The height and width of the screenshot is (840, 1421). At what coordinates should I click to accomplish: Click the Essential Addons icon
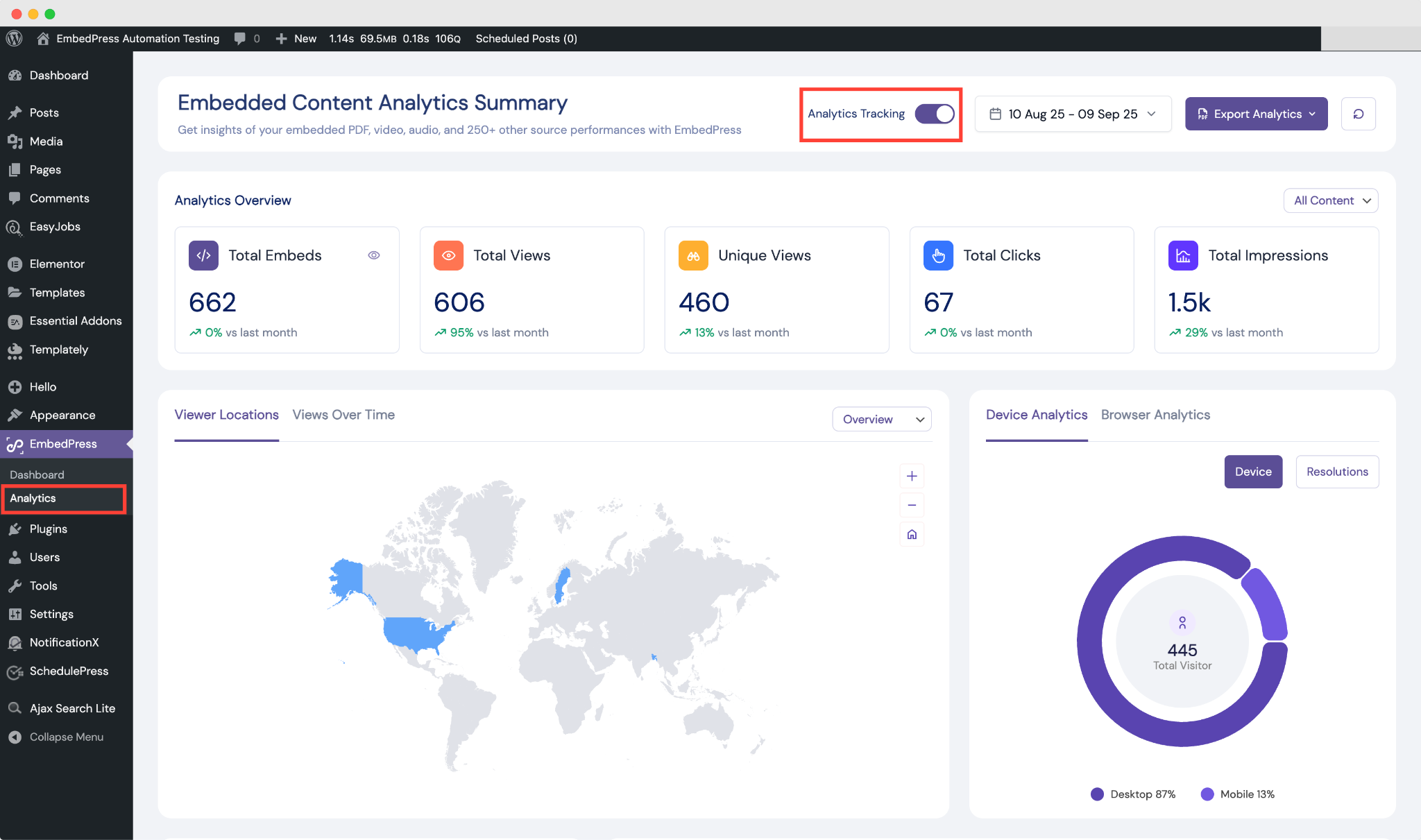pyautogui.click(x=15, y=321)
